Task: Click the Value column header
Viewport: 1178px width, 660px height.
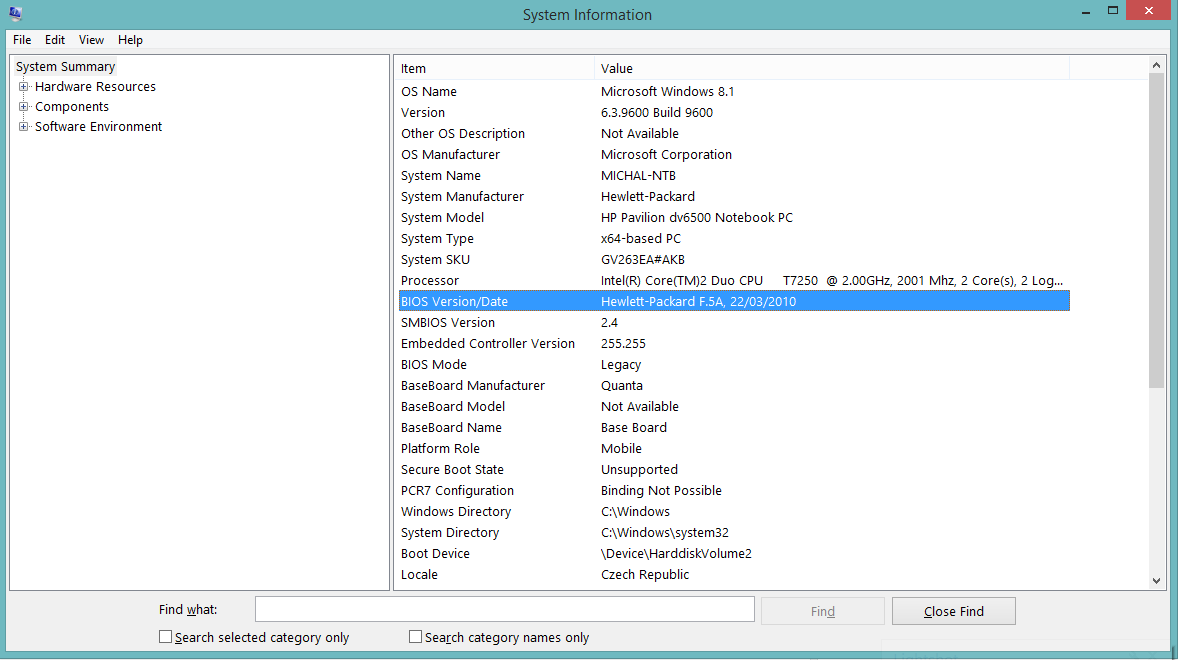Action: [x=832, y=68]
